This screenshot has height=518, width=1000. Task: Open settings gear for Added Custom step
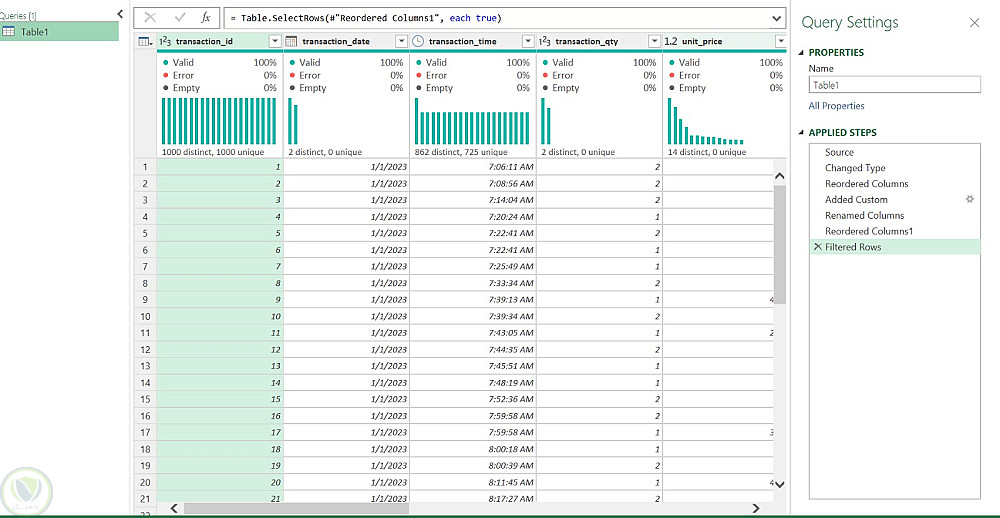click(969, 200)
